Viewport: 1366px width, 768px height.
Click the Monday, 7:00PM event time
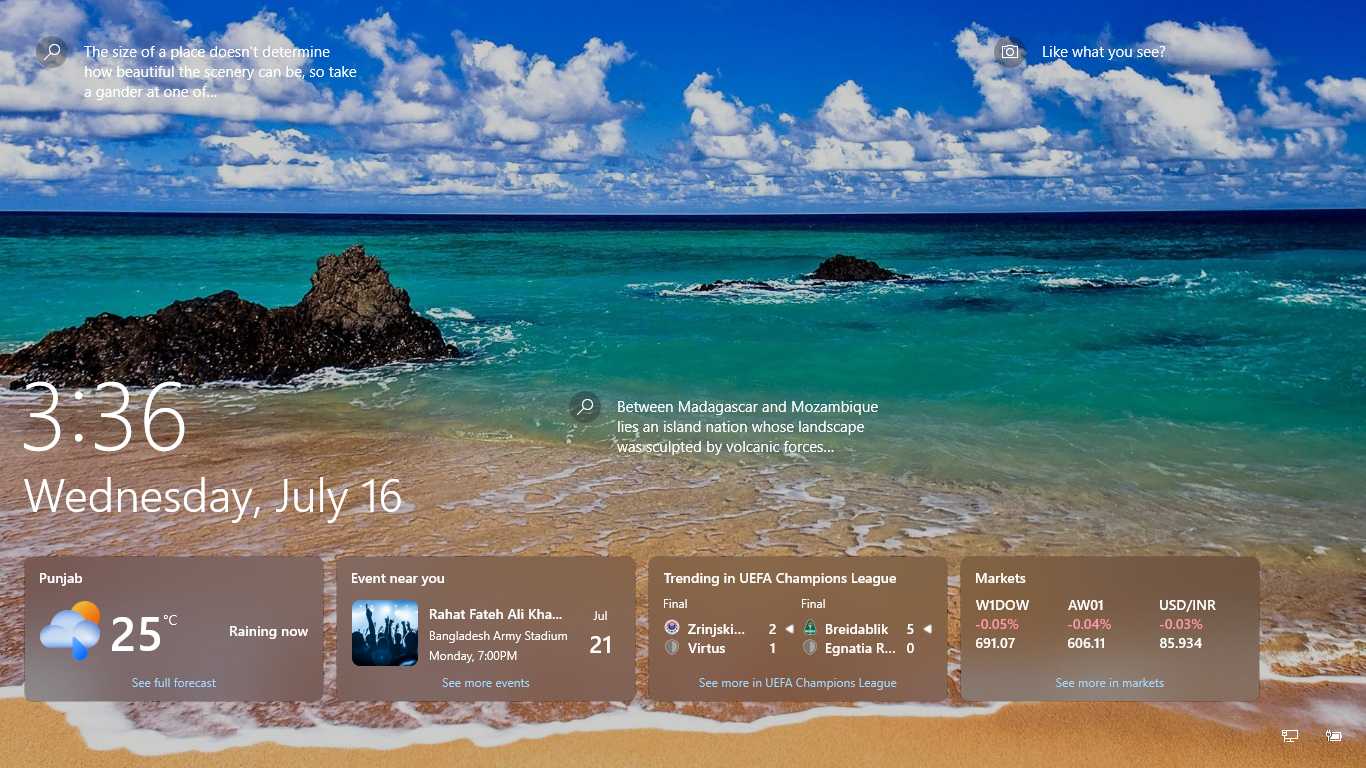coord(473,656)
